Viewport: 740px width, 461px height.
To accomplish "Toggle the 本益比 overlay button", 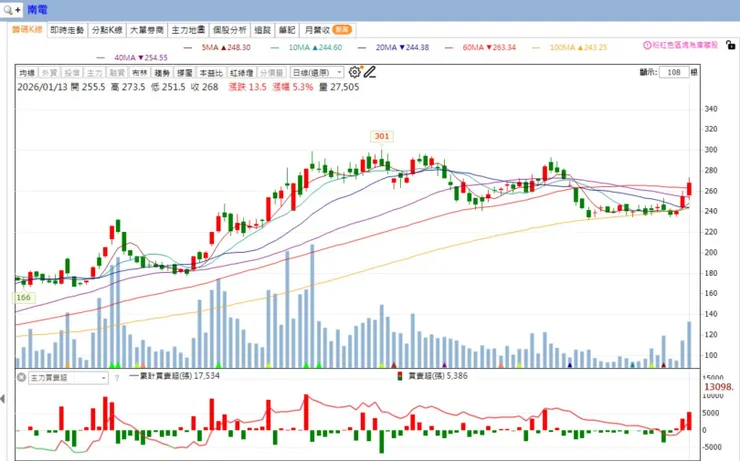I will pyautogui.click(x=211, y=73).
